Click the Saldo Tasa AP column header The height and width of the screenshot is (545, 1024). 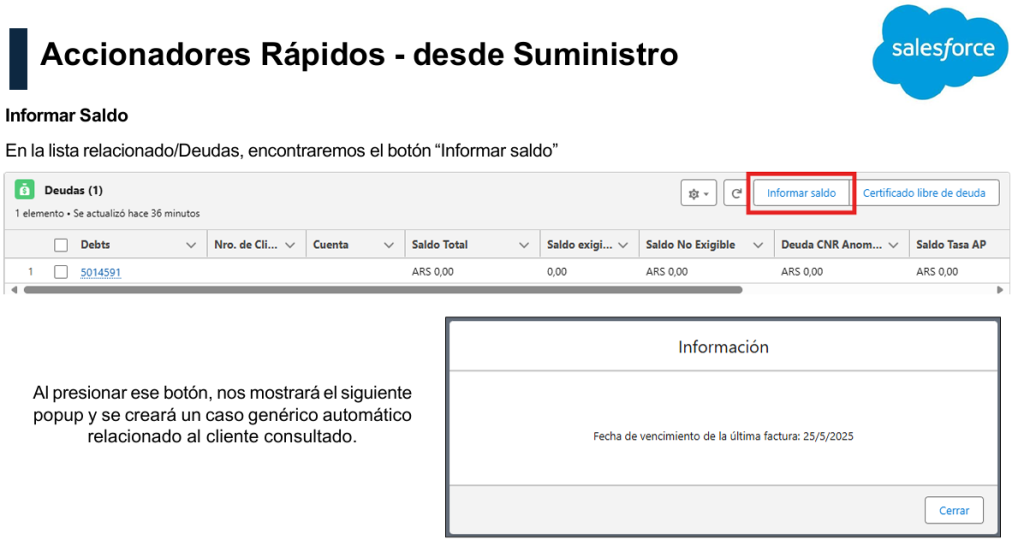tap(951, 245)
